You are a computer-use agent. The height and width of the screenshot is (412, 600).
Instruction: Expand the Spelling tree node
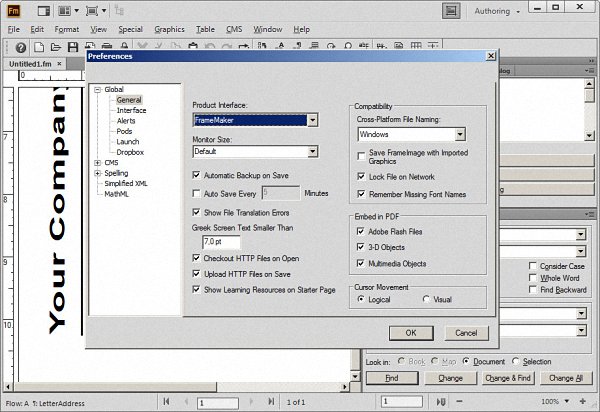96,172
